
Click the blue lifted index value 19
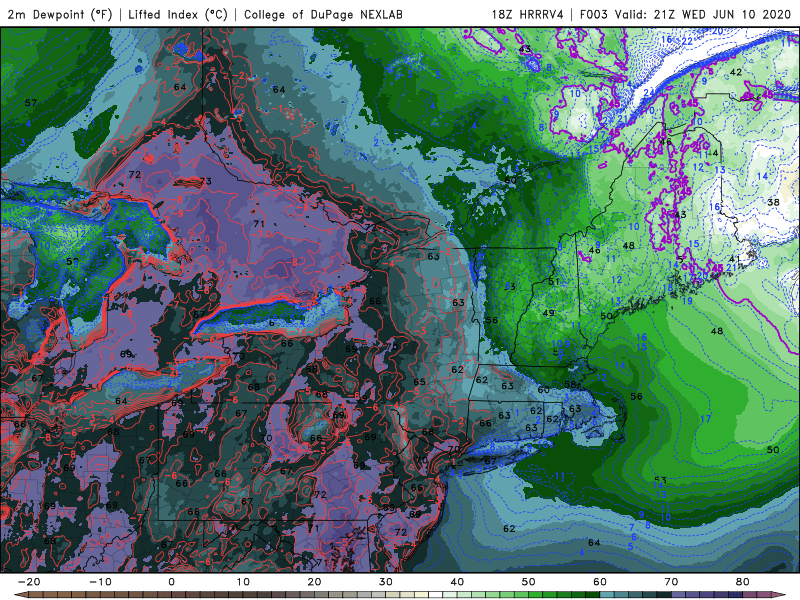687,301
